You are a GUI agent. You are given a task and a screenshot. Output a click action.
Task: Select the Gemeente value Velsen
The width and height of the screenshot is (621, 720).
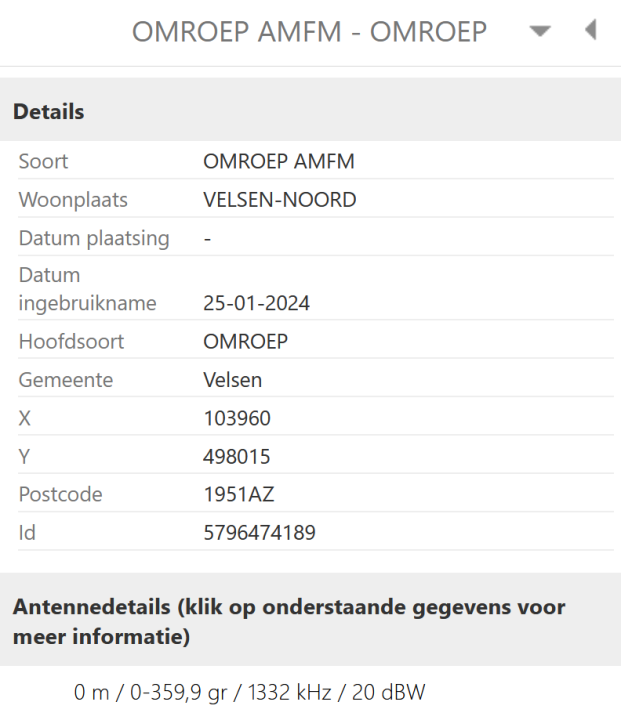pyautogui.click(x=233, y=380)
